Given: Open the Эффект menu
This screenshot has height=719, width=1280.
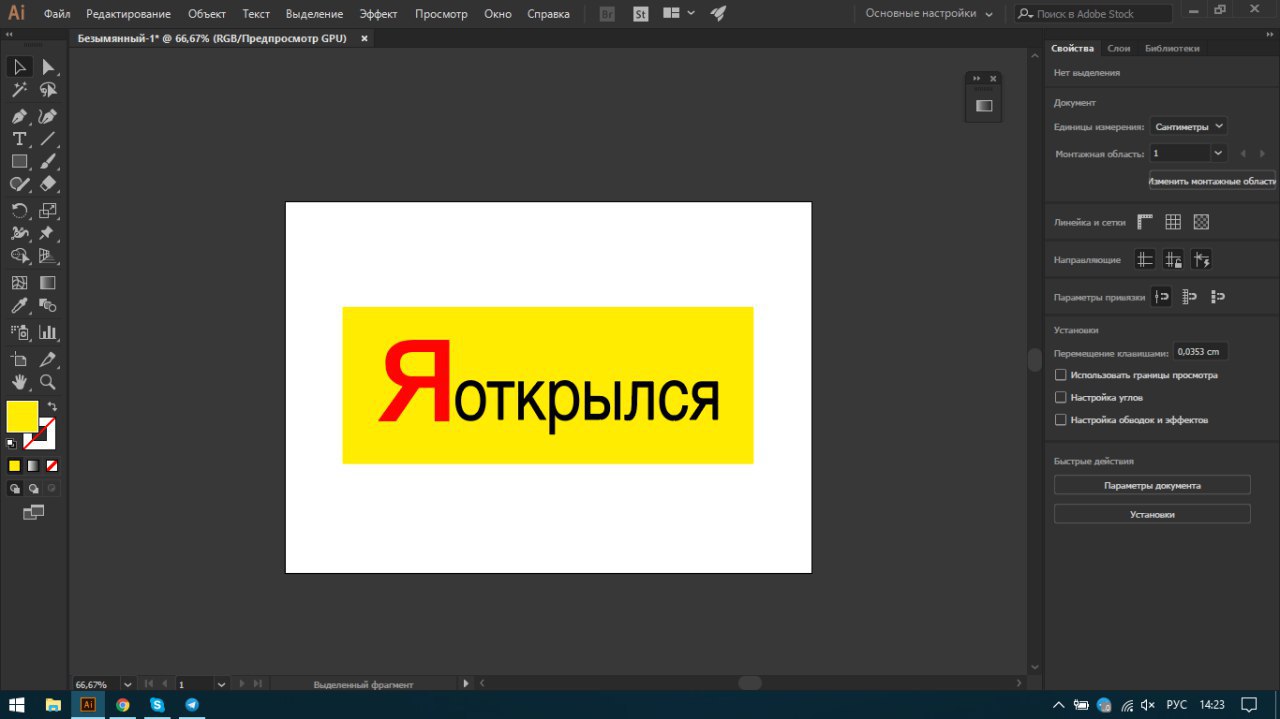Looking at the screenshot, I should 379,14.
